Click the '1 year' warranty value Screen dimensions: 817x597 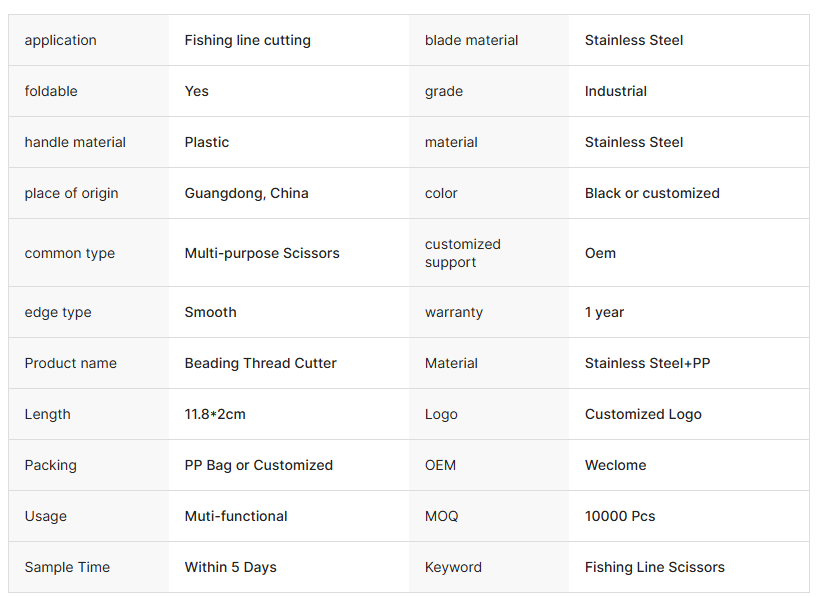[604, 312]
